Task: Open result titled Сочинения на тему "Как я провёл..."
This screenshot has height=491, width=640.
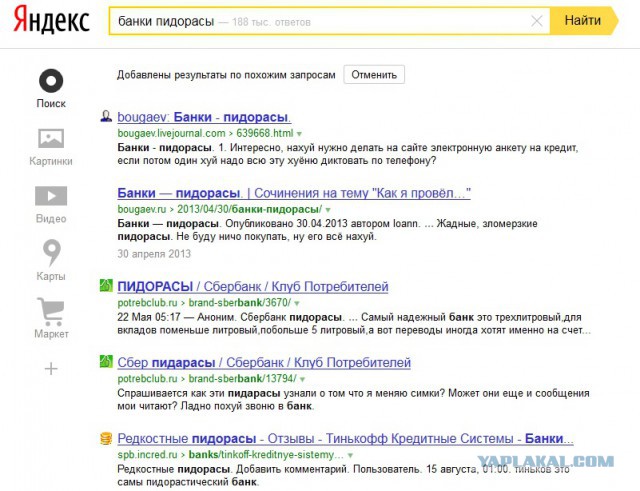Action: pyautogui.click(x=294, y=193)
